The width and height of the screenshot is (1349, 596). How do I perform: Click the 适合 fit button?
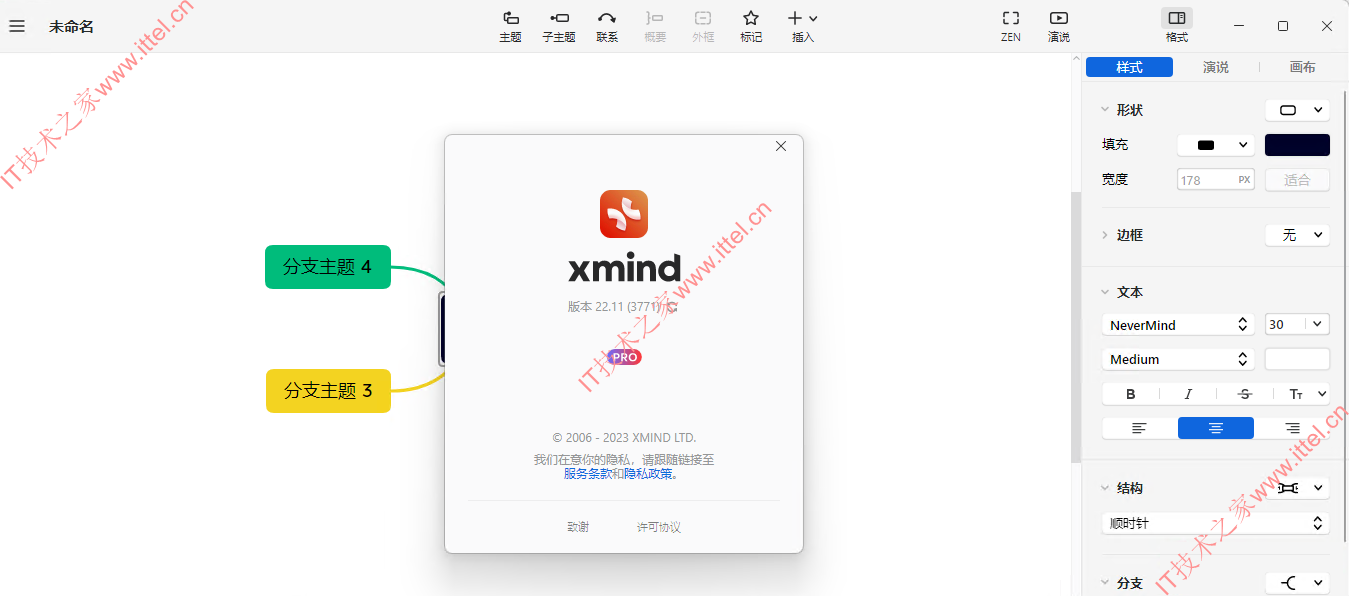click(1298, 180)
